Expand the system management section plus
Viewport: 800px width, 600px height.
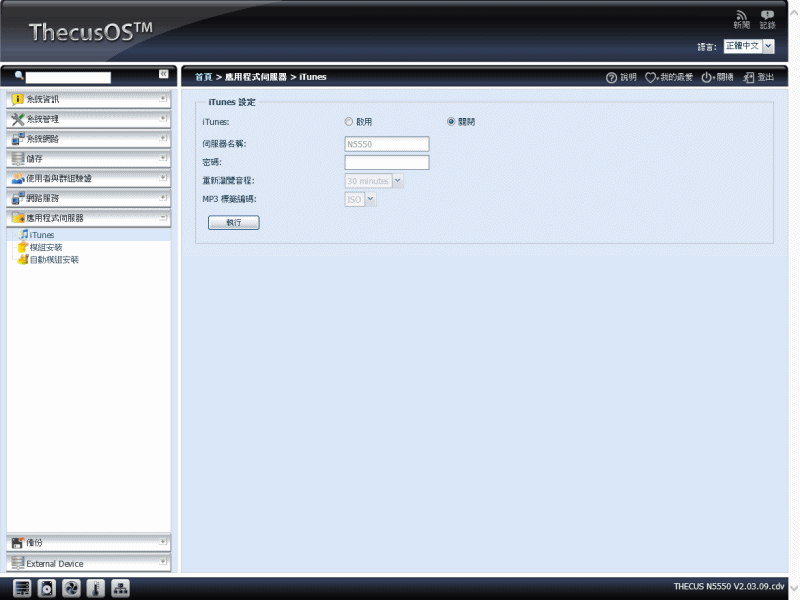click(163, 118)
